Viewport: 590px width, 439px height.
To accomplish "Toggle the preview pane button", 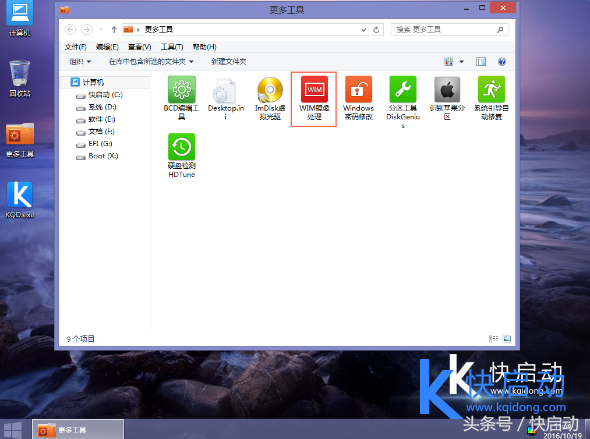I will [x=481, y=61].
